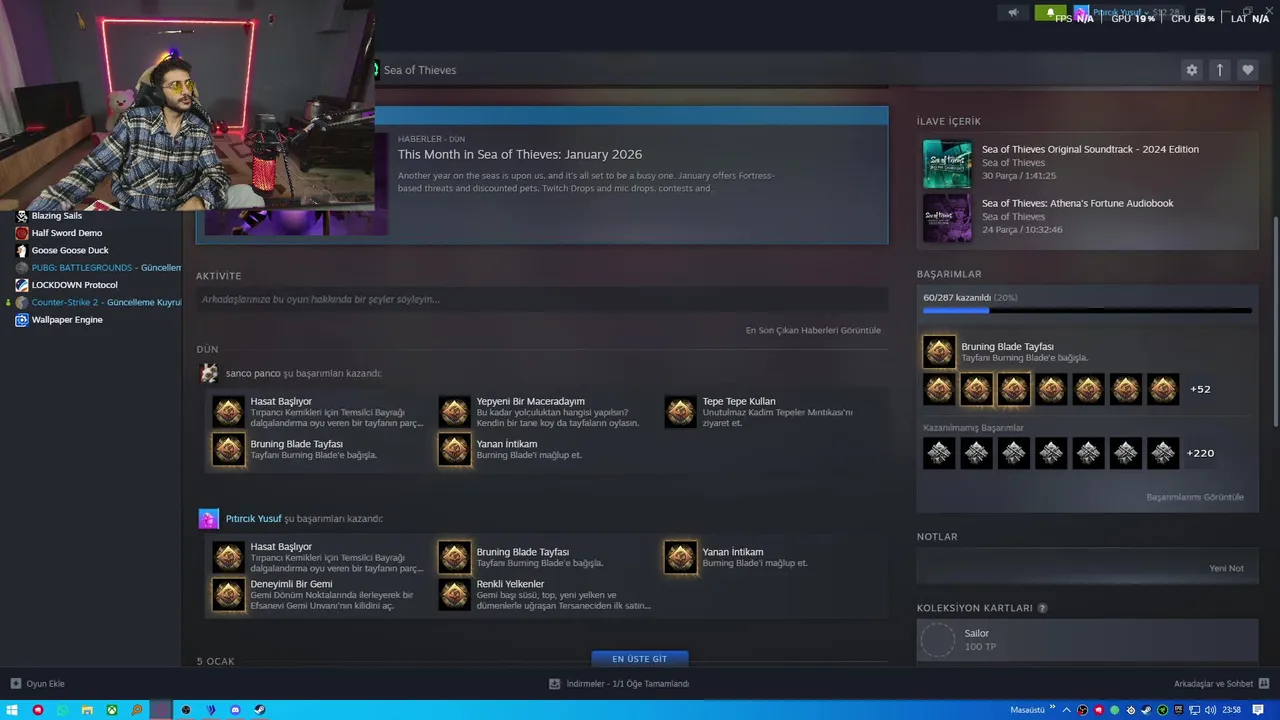Viewport: 1280px width, 720px height.
Task: Click sanco panco username link
Action: [253, 373]
